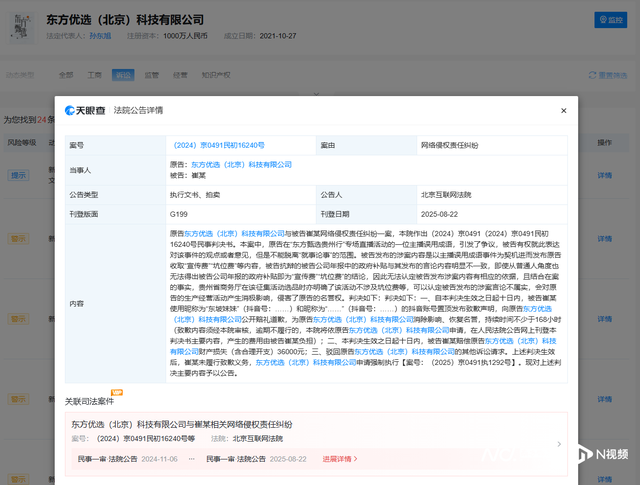640x485 pixels.
Task: Click the 提示 risk level badge
Action: click(x=18, y=176)
